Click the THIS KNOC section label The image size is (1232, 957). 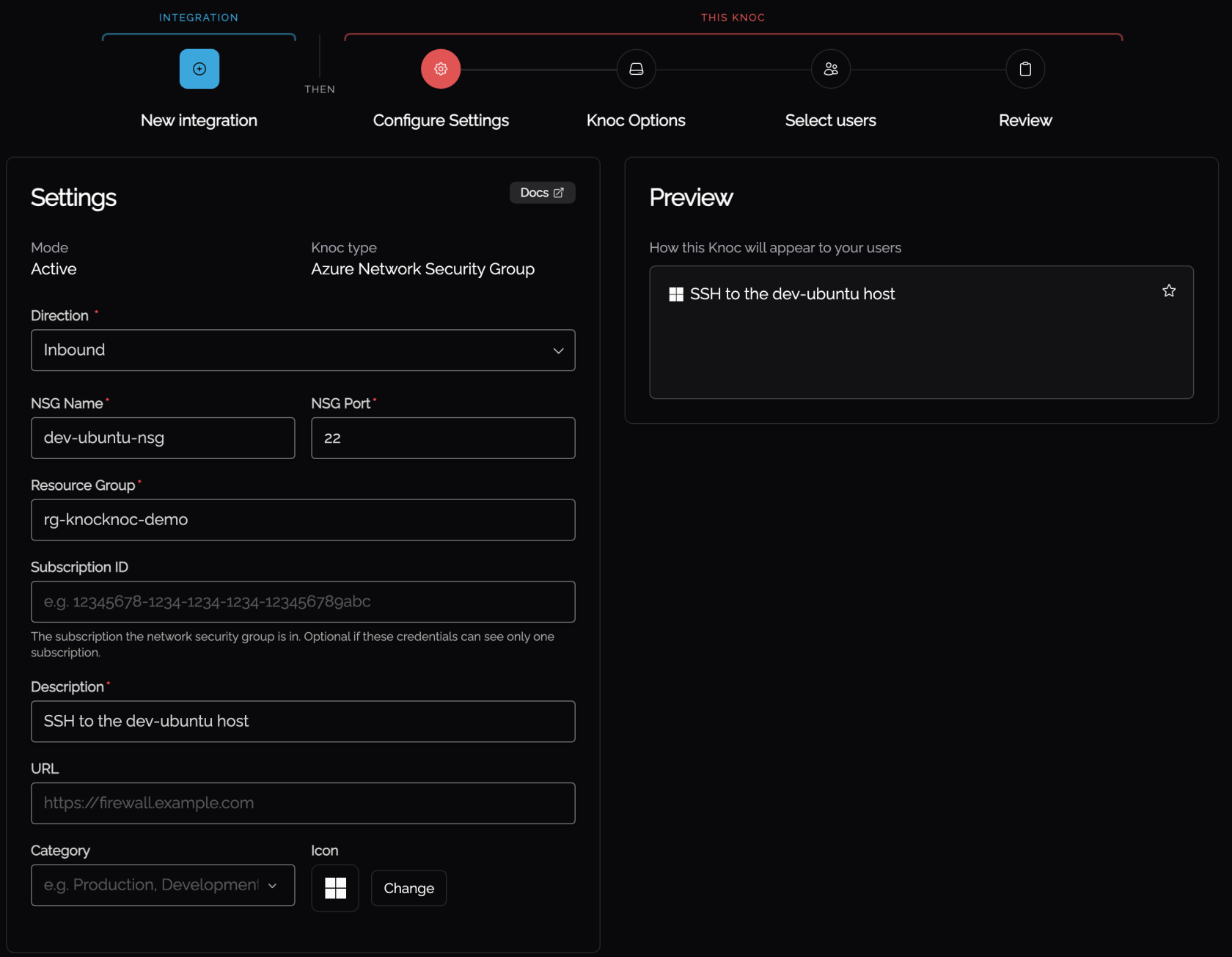733,18
